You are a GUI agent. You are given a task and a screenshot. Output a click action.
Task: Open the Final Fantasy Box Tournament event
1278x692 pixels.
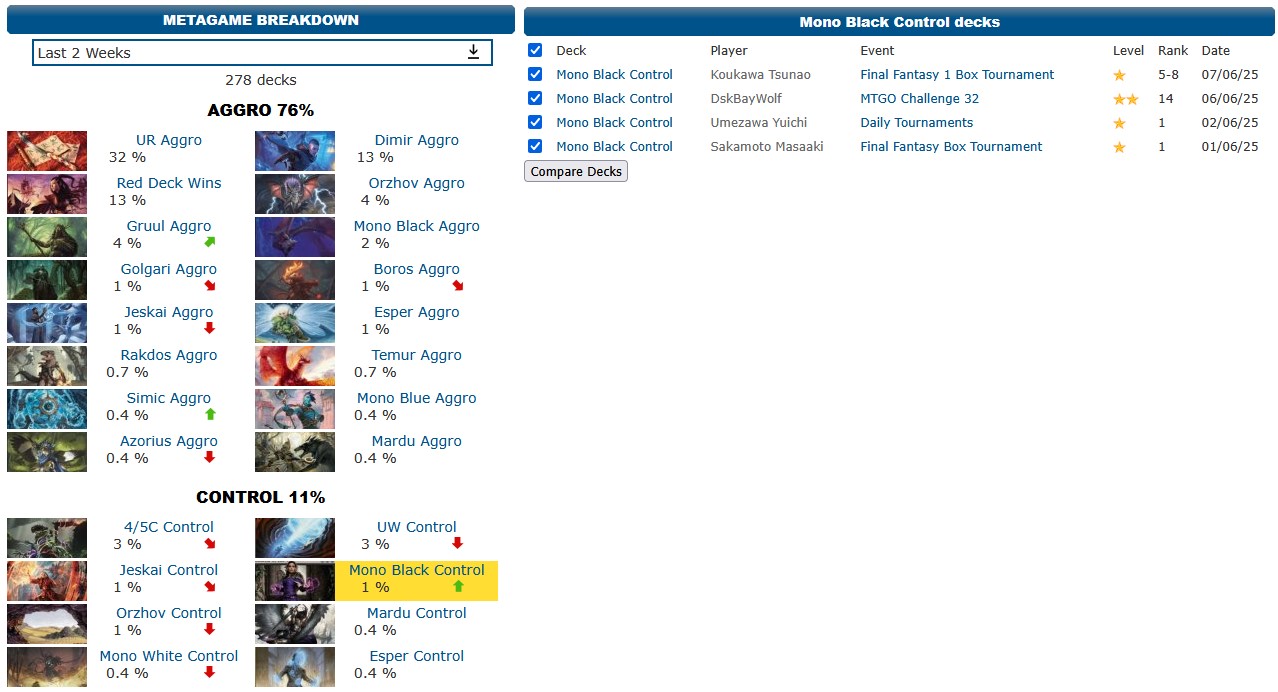(951, 146)
